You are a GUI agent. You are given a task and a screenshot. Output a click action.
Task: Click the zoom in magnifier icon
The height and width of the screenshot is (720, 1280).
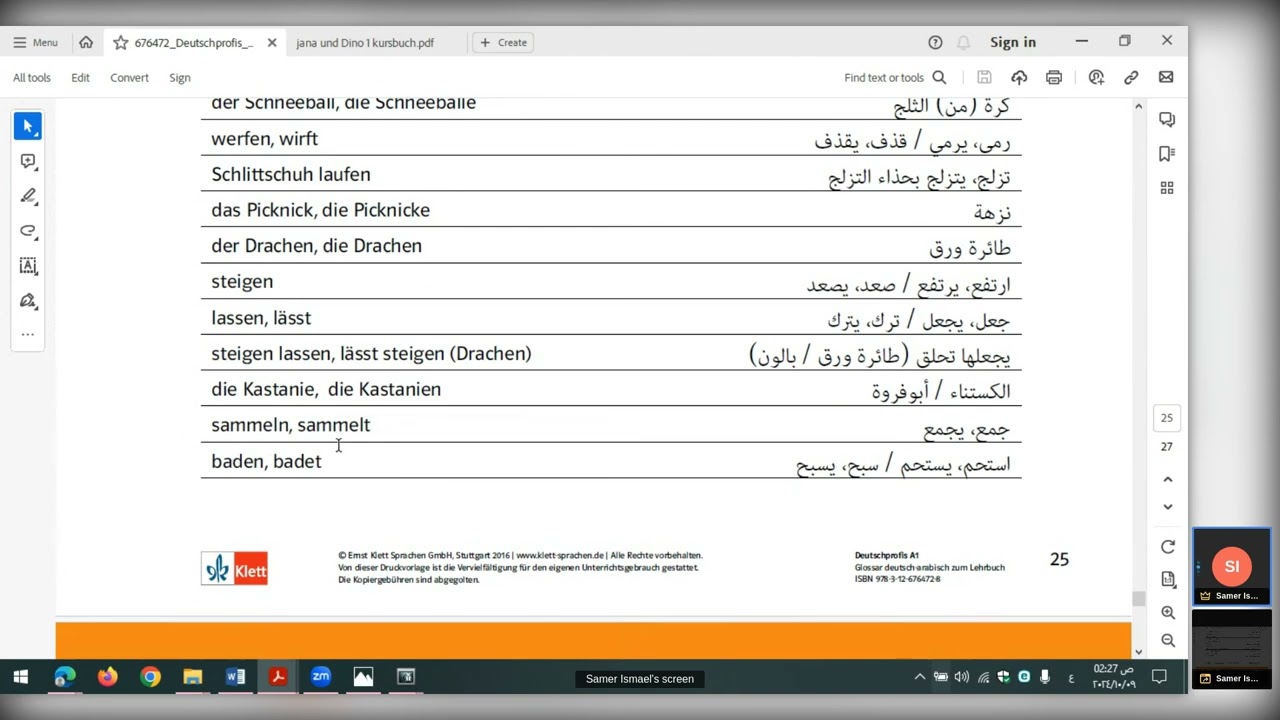click(1167, 612)
